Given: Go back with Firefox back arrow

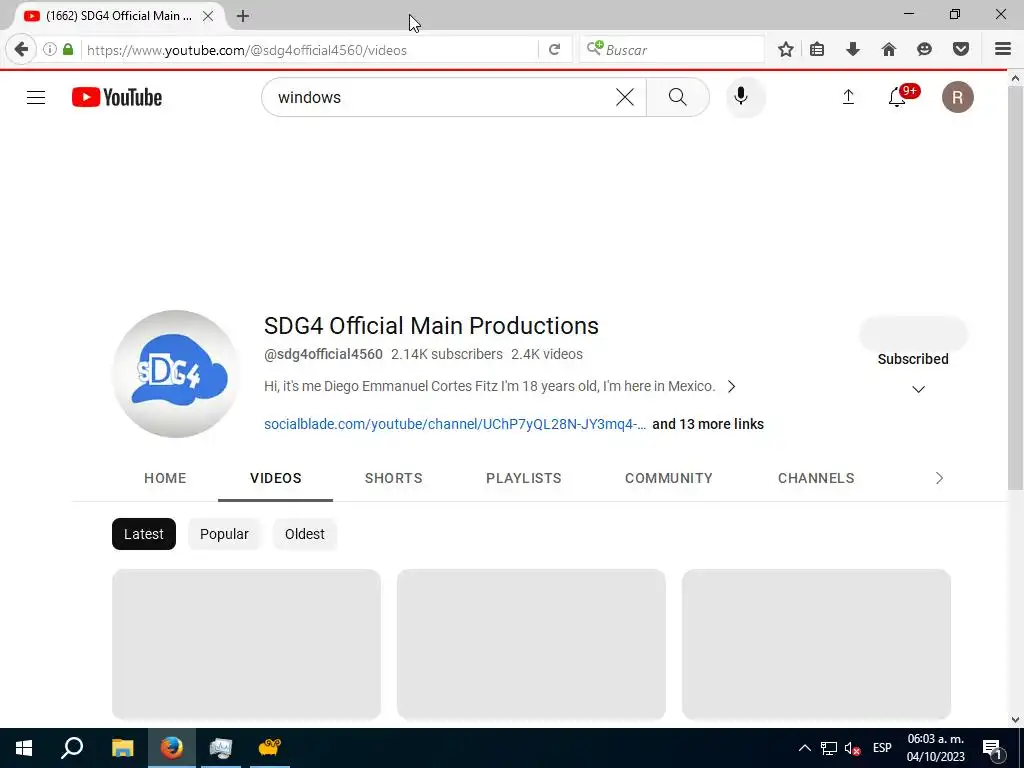Looking at the screenshot, I should [21, 49].
